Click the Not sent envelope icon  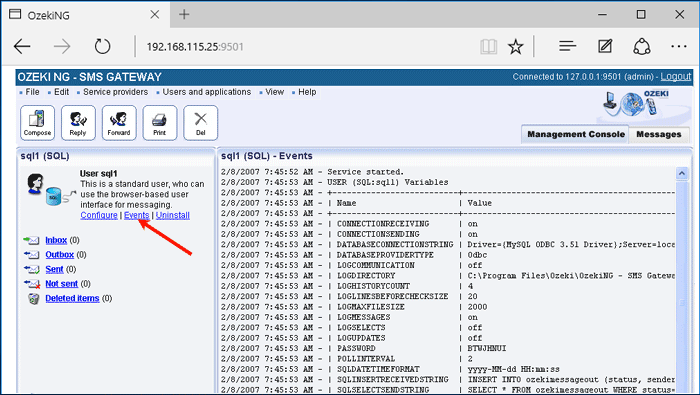click(32, 284)
